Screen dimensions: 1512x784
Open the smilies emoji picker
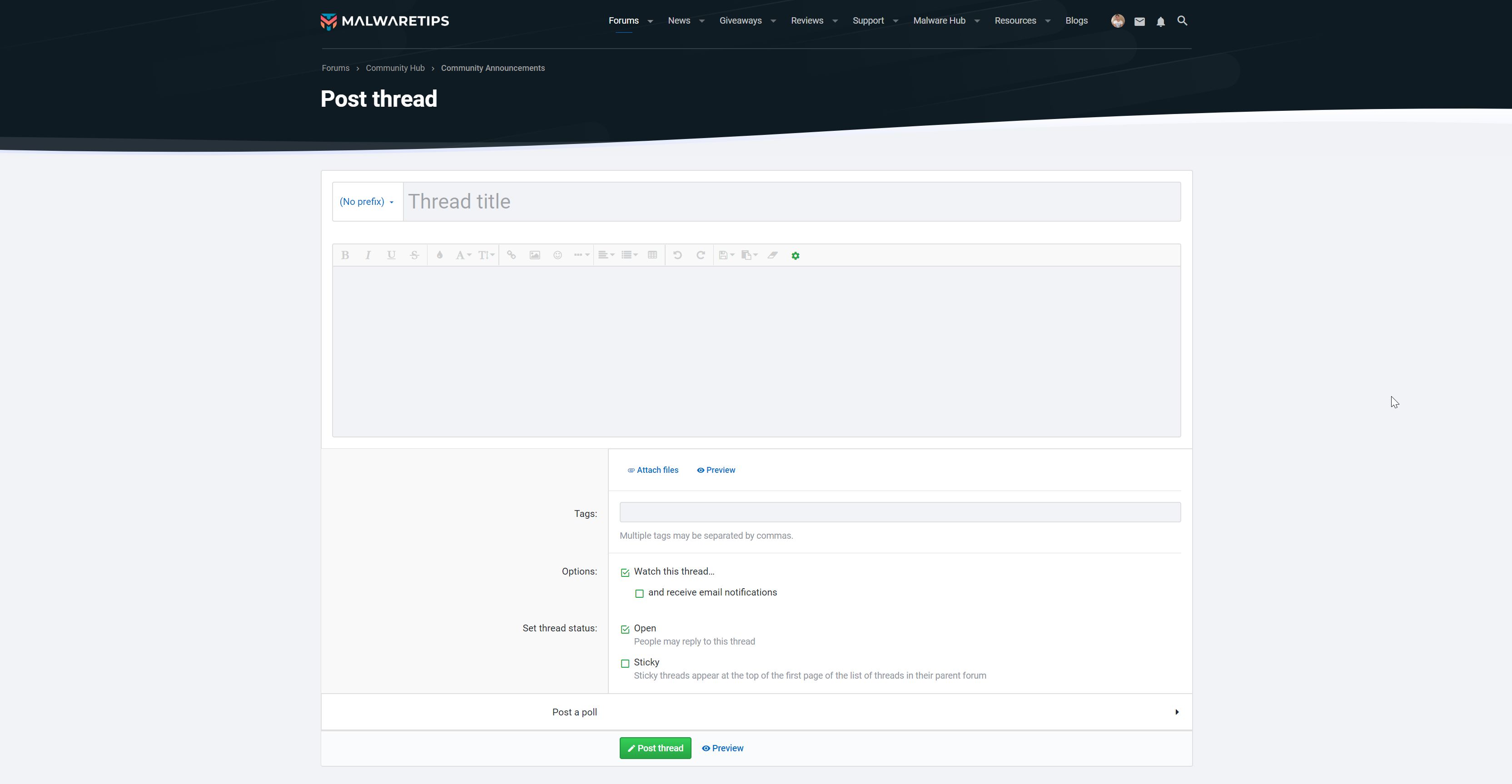[557, 255]
